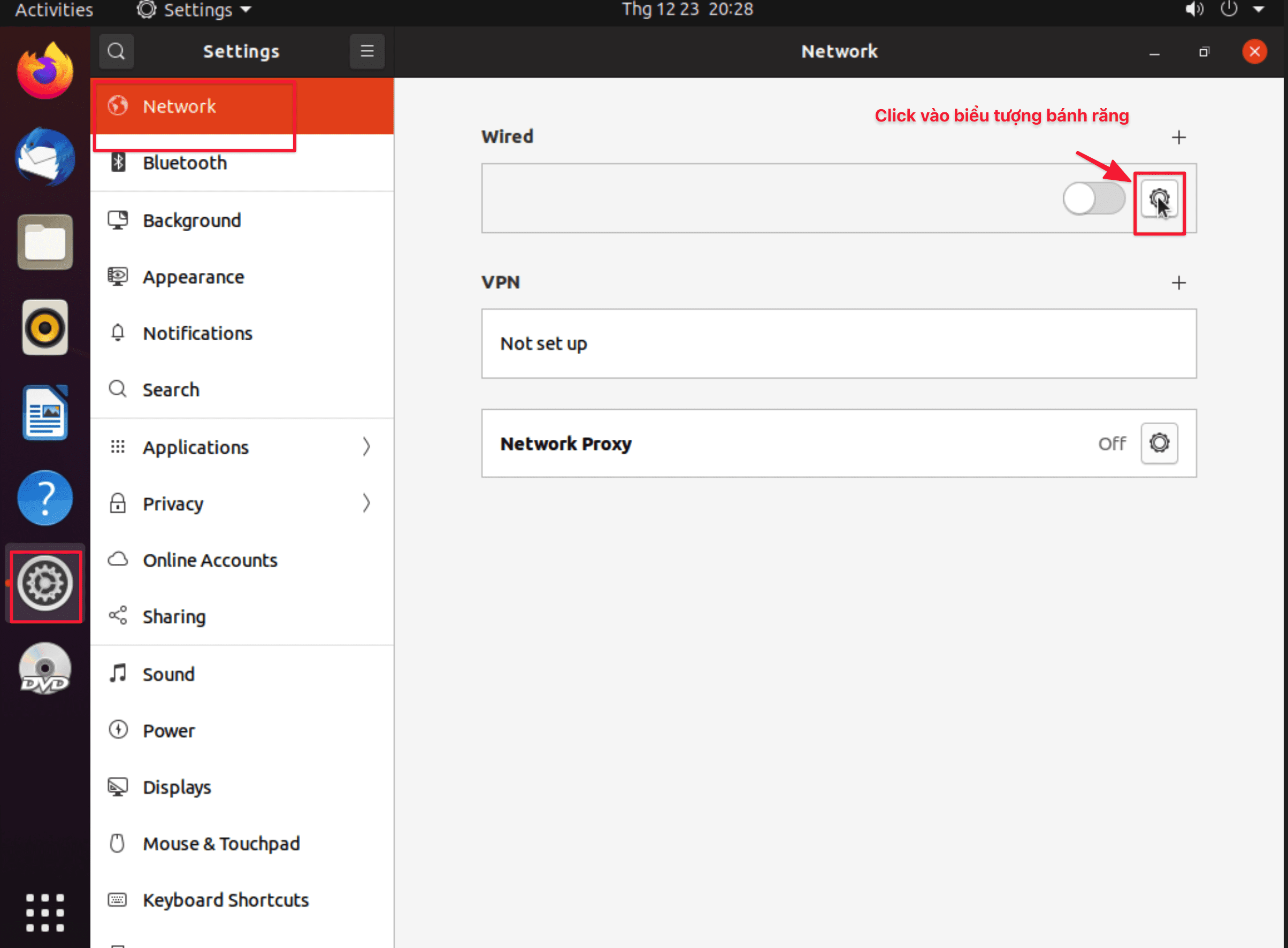Launch Firefox from the dock
1288x948 pixels.
coord(45,70)
